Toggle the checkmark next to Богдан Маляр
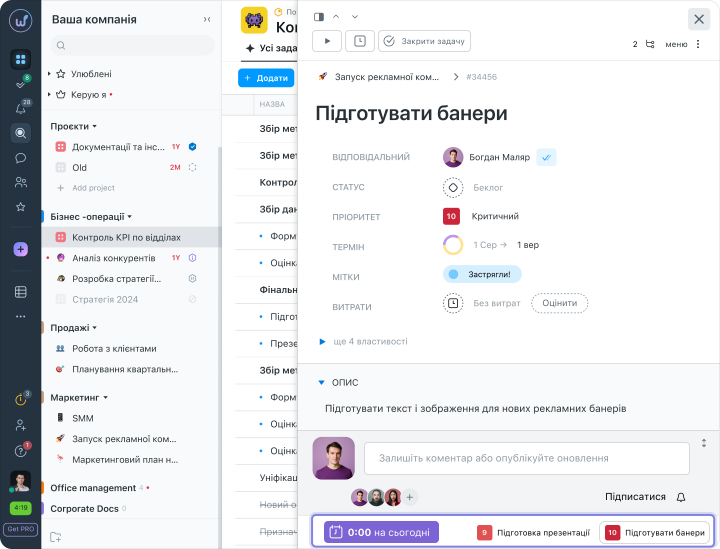Viewport: 720px width, 549px height. [x=546, y=157]
